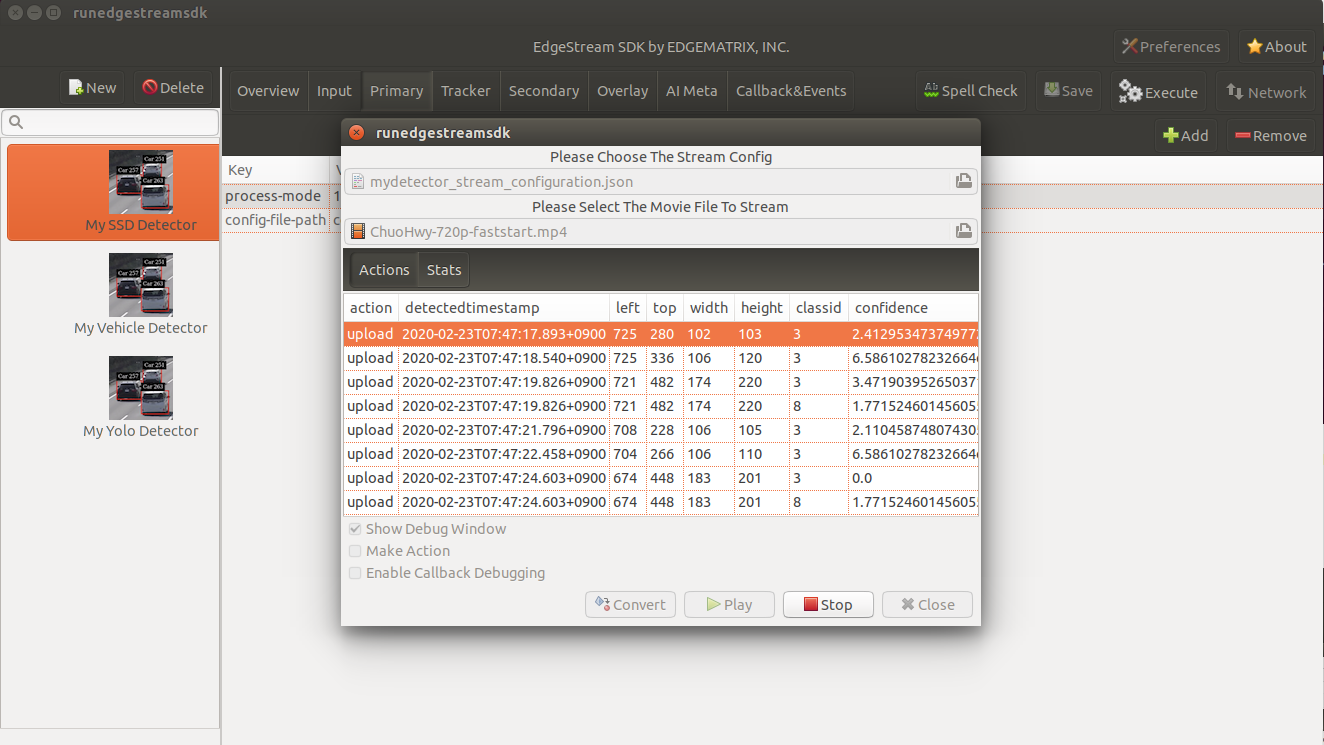
Task: Open the Network option
Action: pyautogui.click(x=1266, y=92)
